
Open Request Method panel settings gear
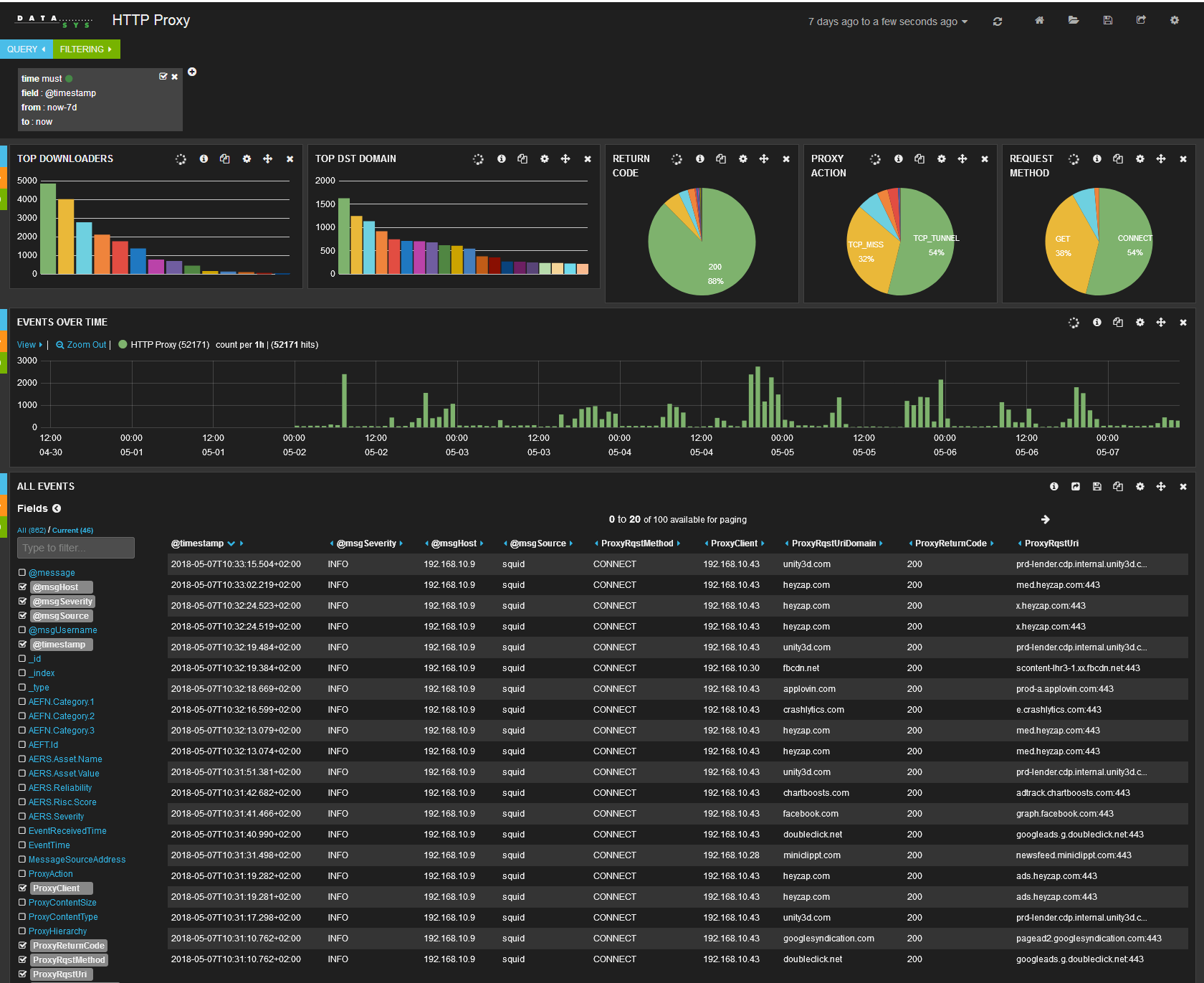pos(1140,158)
